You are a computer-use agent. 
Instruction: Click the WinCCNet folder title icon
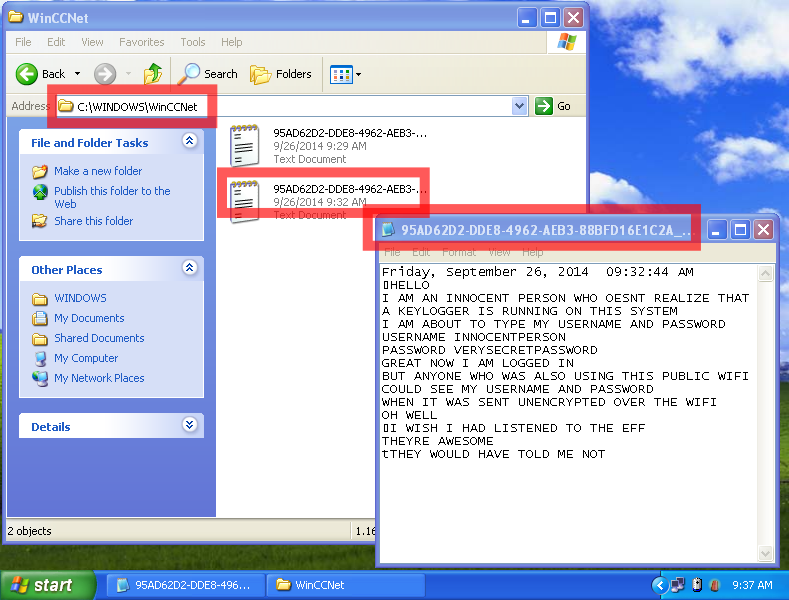pyautogui.click(x=16, y=18)
